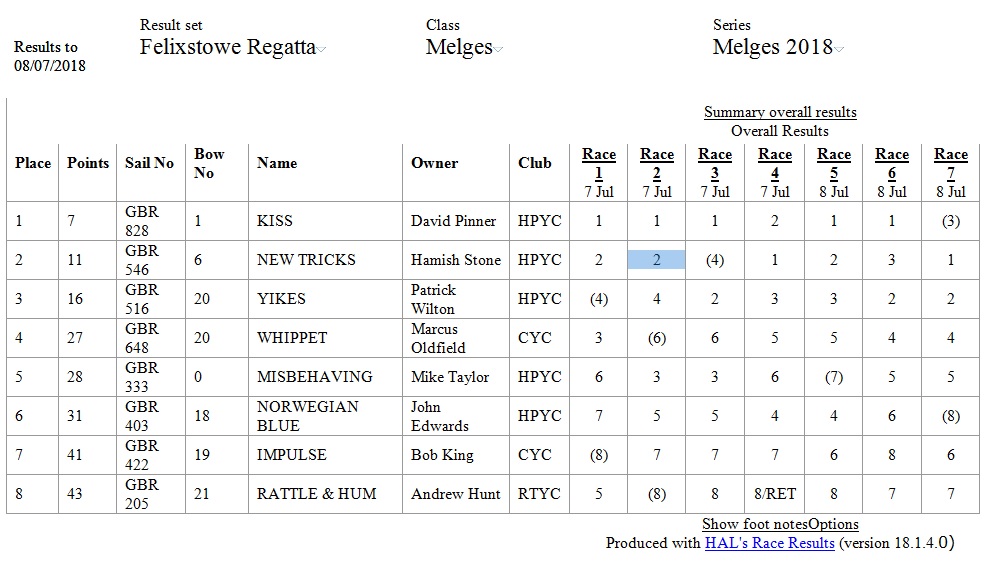Select the Race 3 header link
The image size is (991, 575).
click(x=715, y=163)
